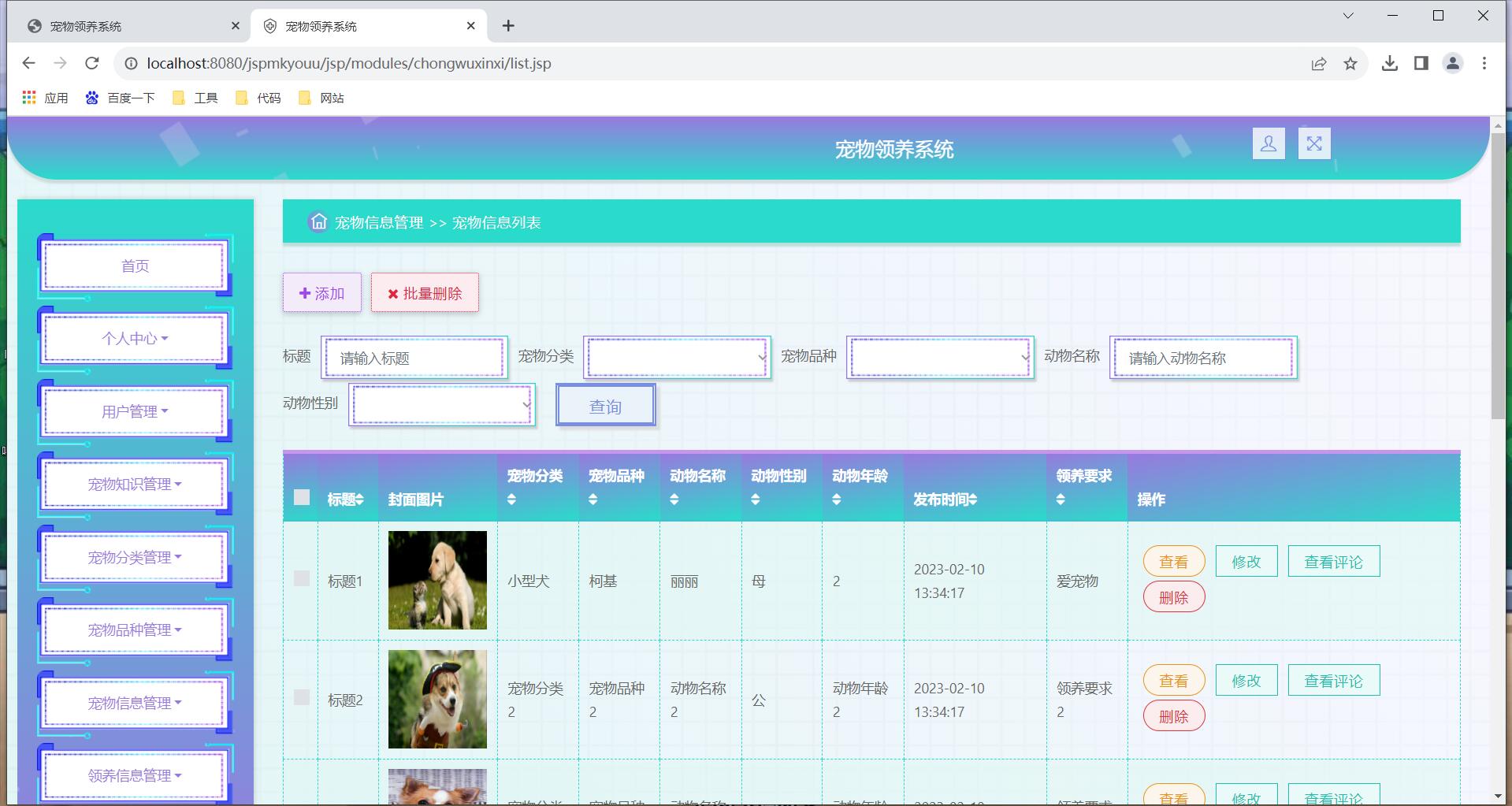The height and width of the screenshot is (806, 1512).
Task: Open the 代码 bookmark folder
Action: (x=258, y=98)
